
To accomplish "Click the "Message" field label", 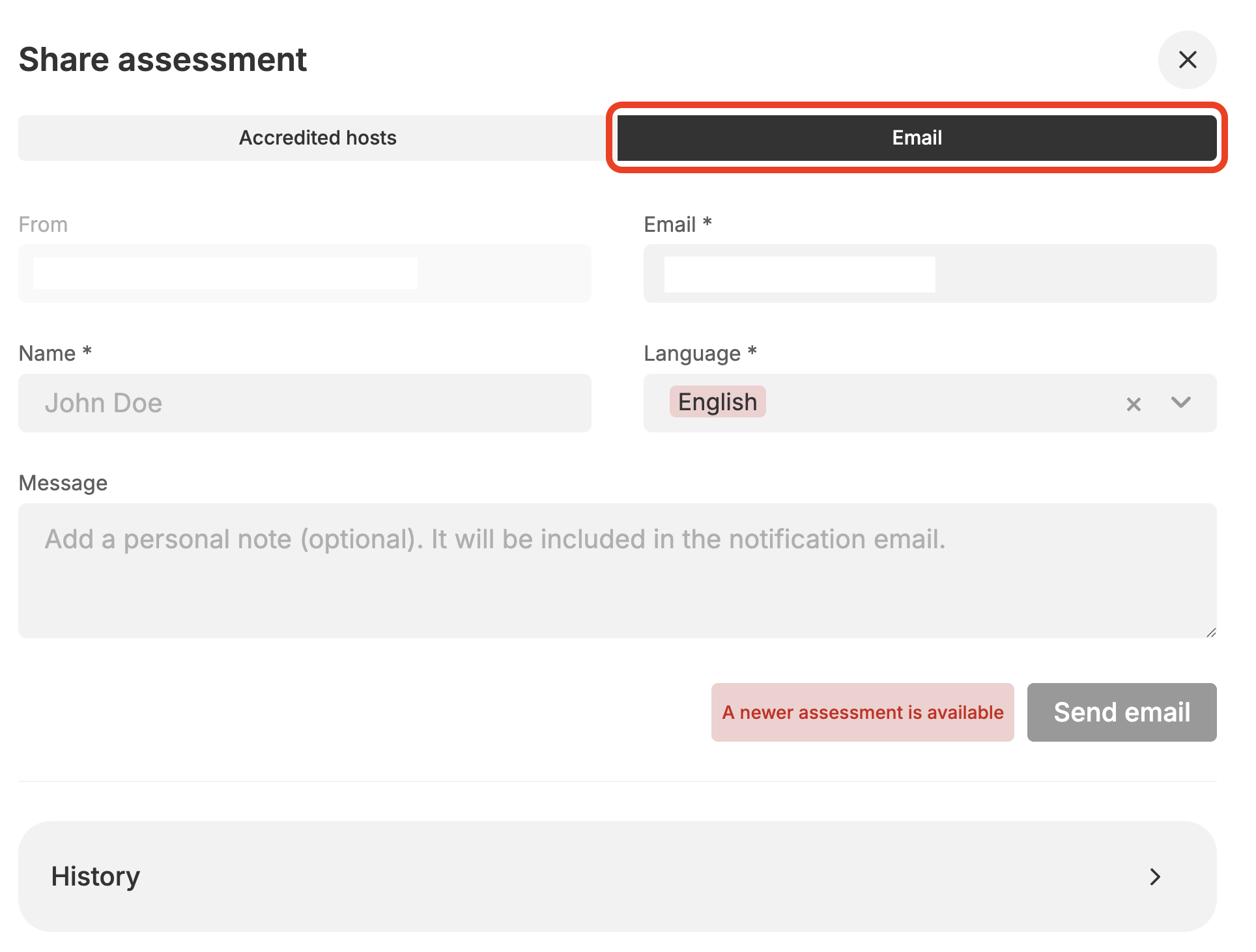I will [63, 483].
